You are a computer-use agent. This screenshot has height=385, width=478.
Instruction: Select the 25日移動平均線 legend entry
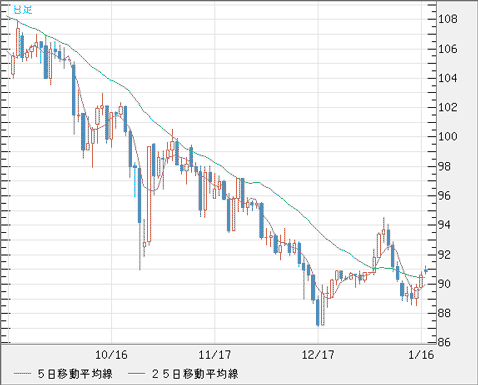click(195, 374)
